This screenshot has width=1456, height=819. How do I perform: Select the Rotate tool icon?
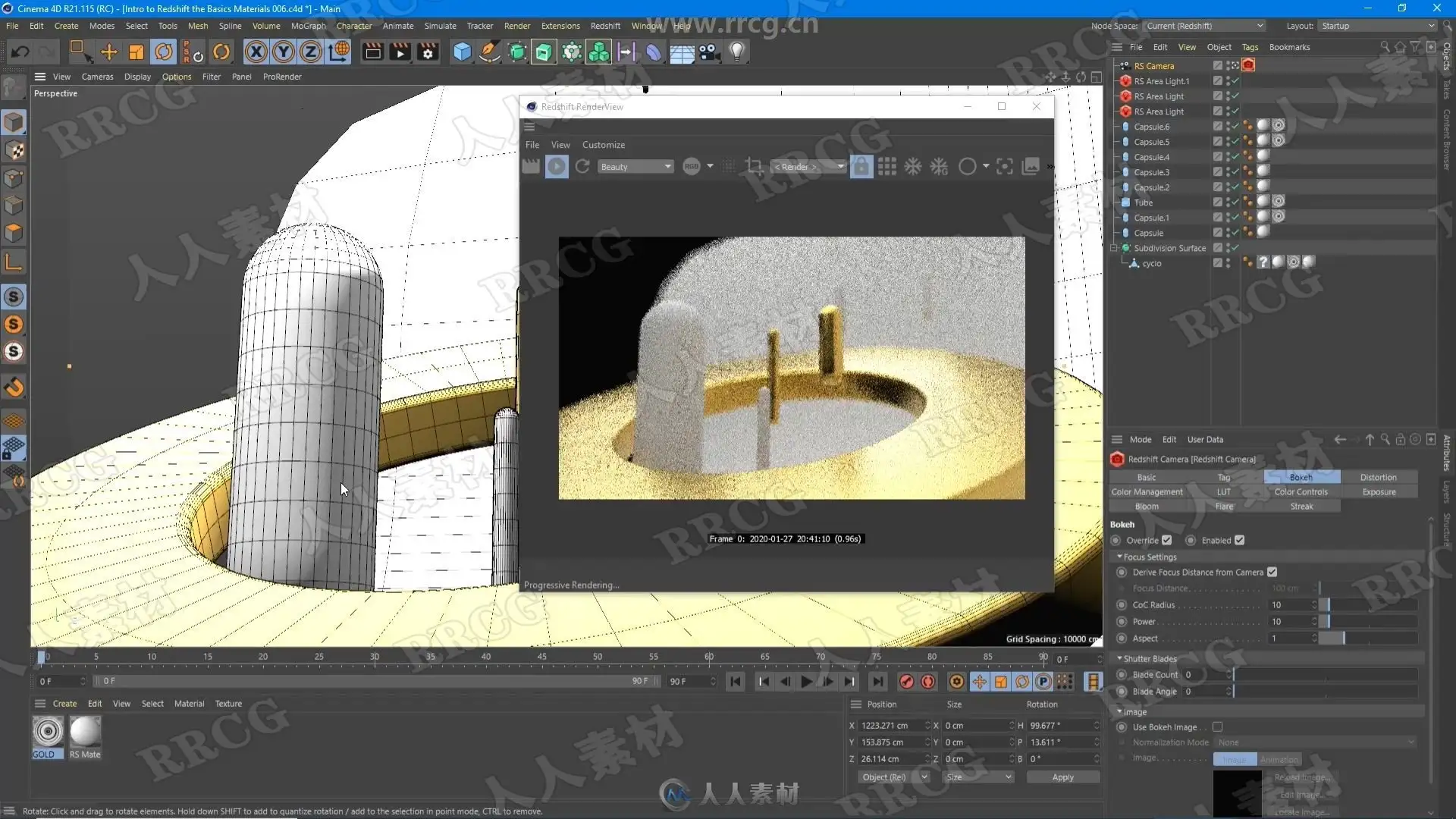(x=164, y=52)
